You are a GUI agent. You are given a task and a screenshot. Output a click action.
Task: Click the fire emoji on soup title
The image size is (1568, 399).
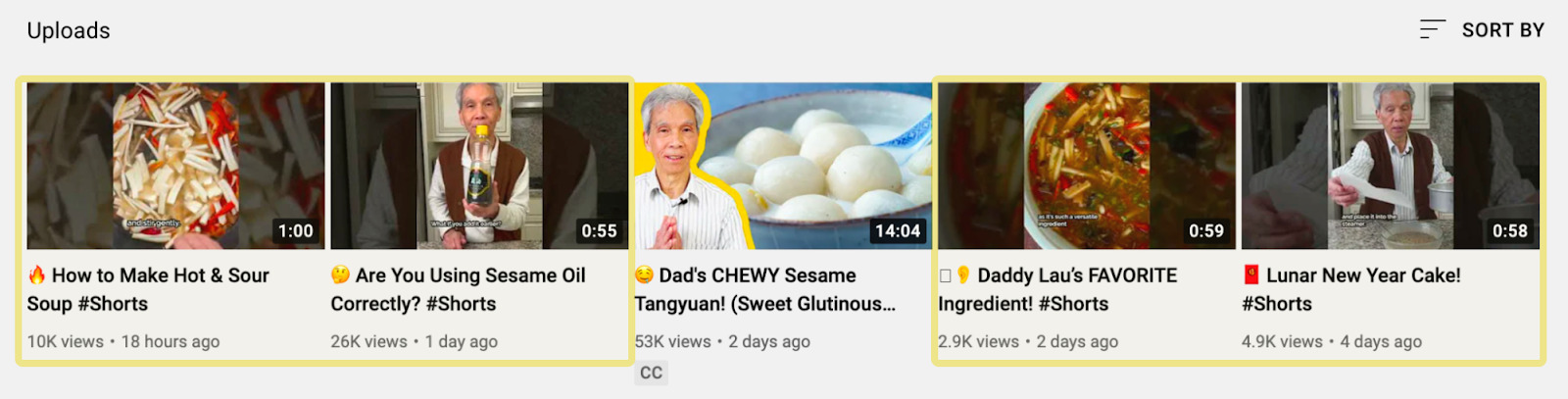tap(37, 275)
